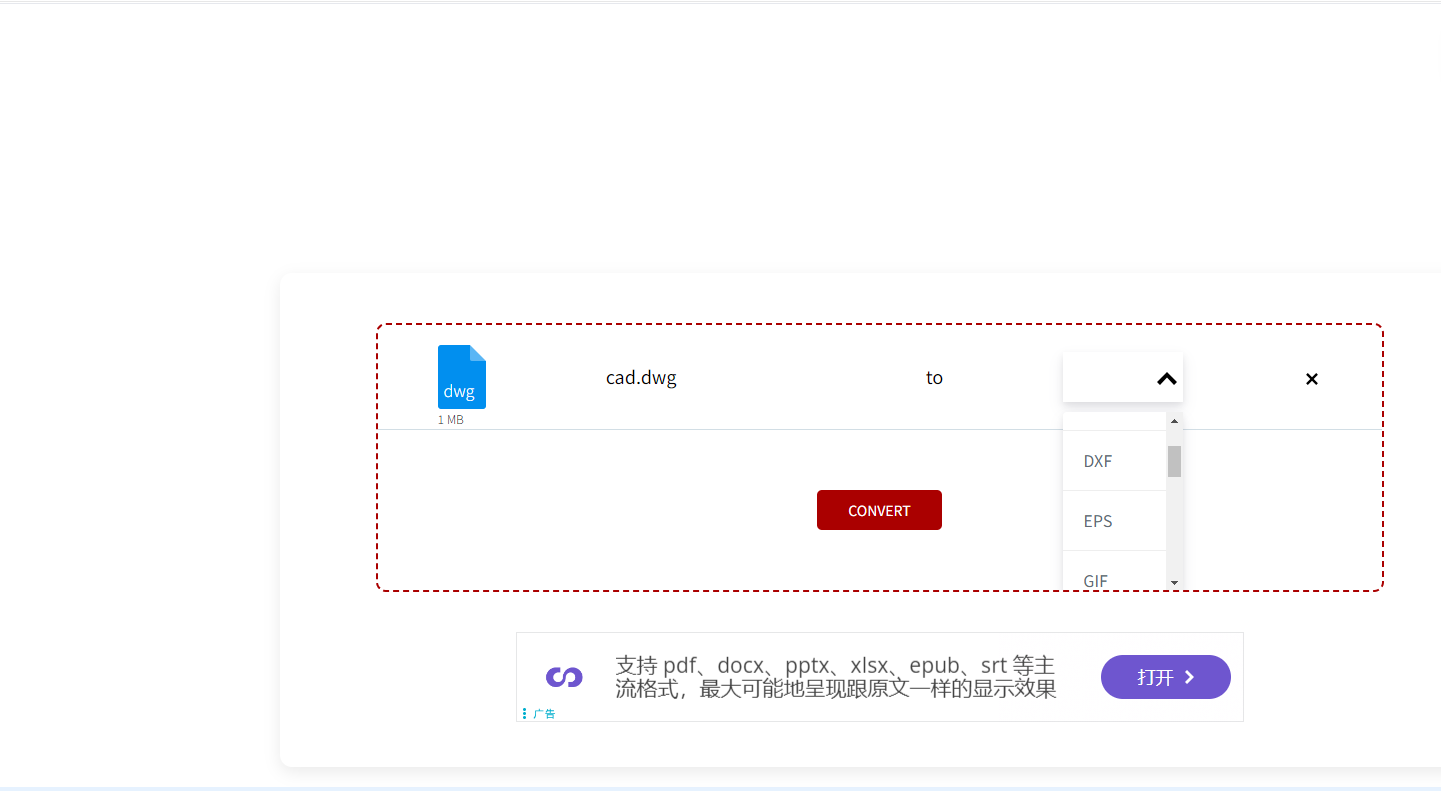Screen dimensions: 1441x791
Task: Select the cad.dwg file name
Action: (x=641, y=378)
